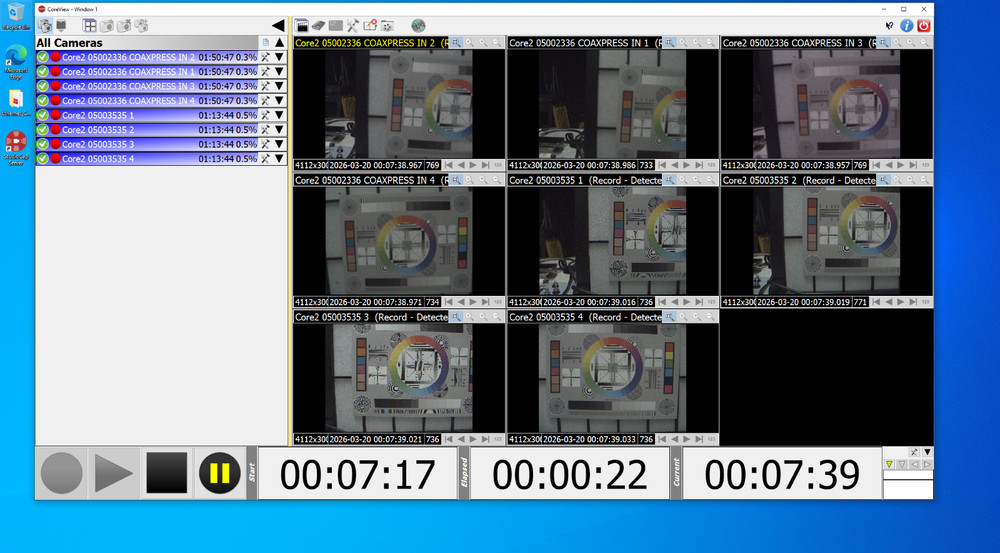Click the Elapsed time display 00:00:22
This screenshot has width=1000, height=553.
[570, 474]
